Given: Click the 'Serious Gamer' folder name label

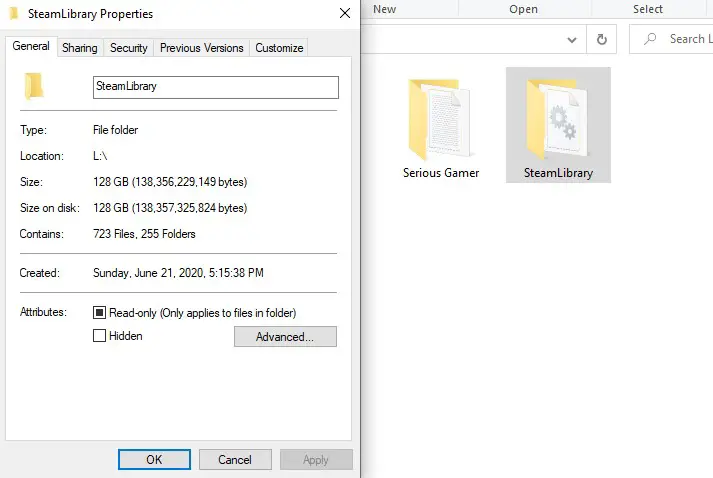Looking at the screenshot, I should 441,173.
